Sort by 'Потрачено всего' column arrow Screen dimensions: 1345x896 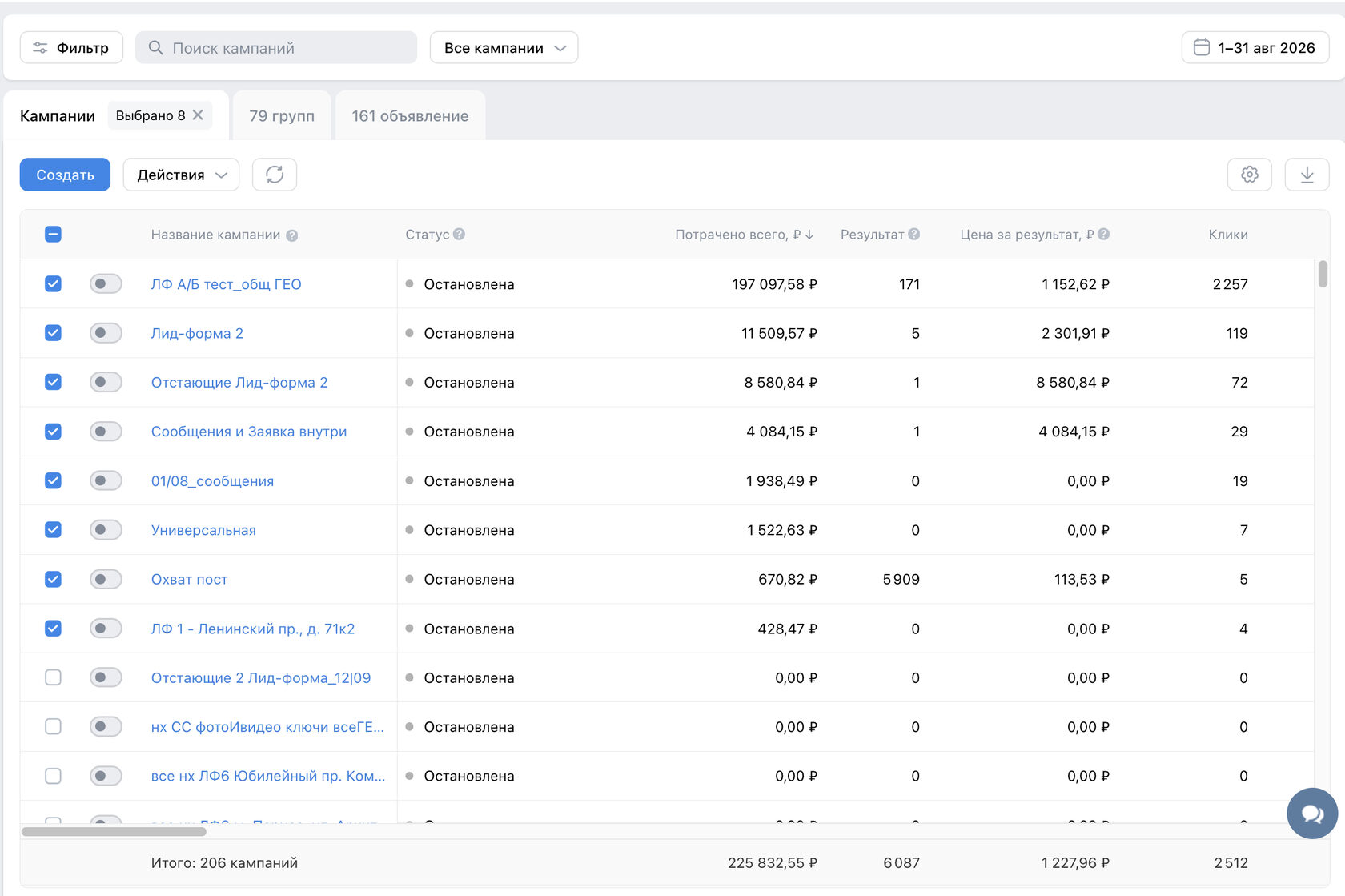(809, 235)
